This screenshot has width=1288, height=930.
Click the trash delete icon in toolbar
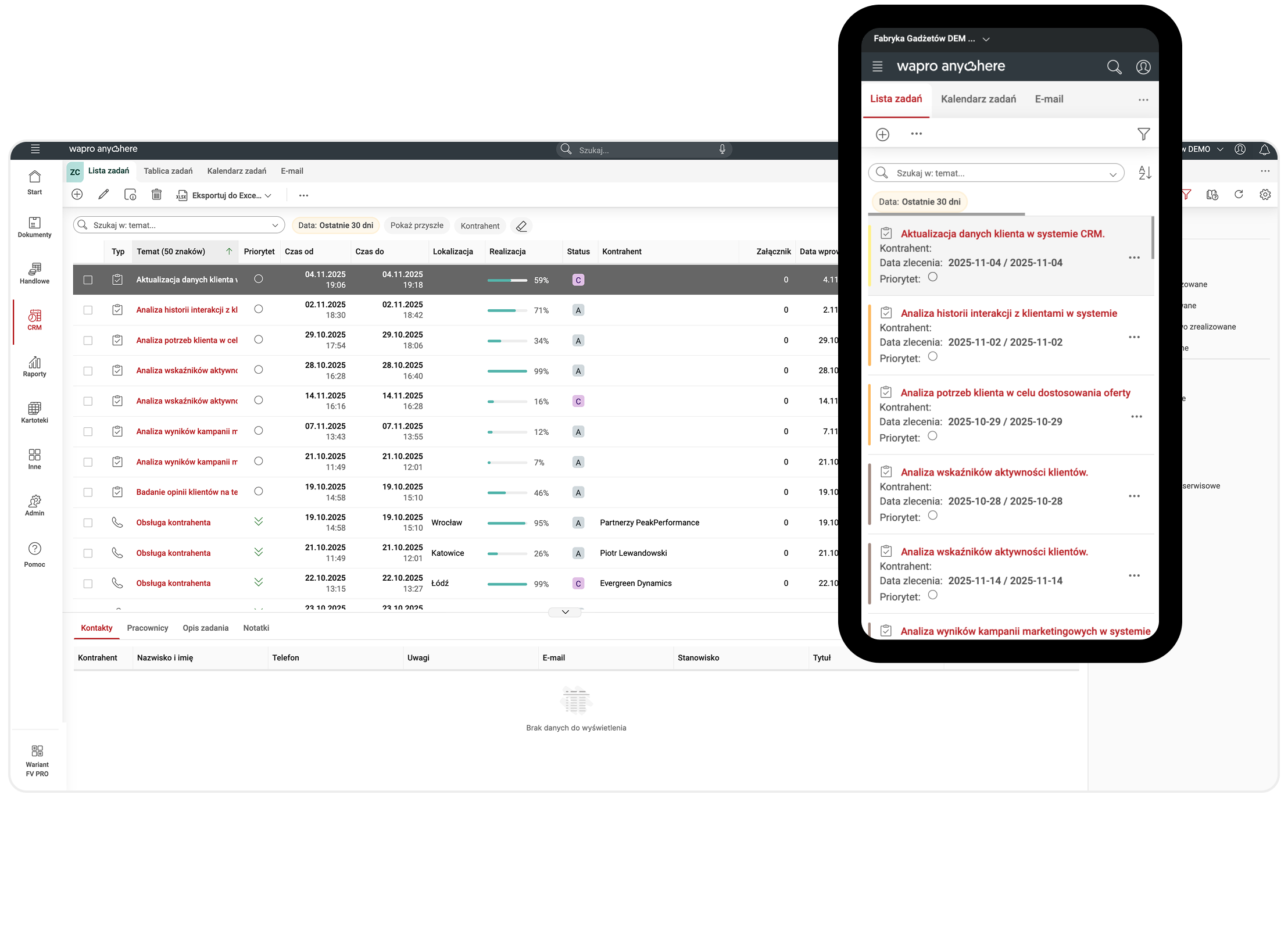click(156, 195)
